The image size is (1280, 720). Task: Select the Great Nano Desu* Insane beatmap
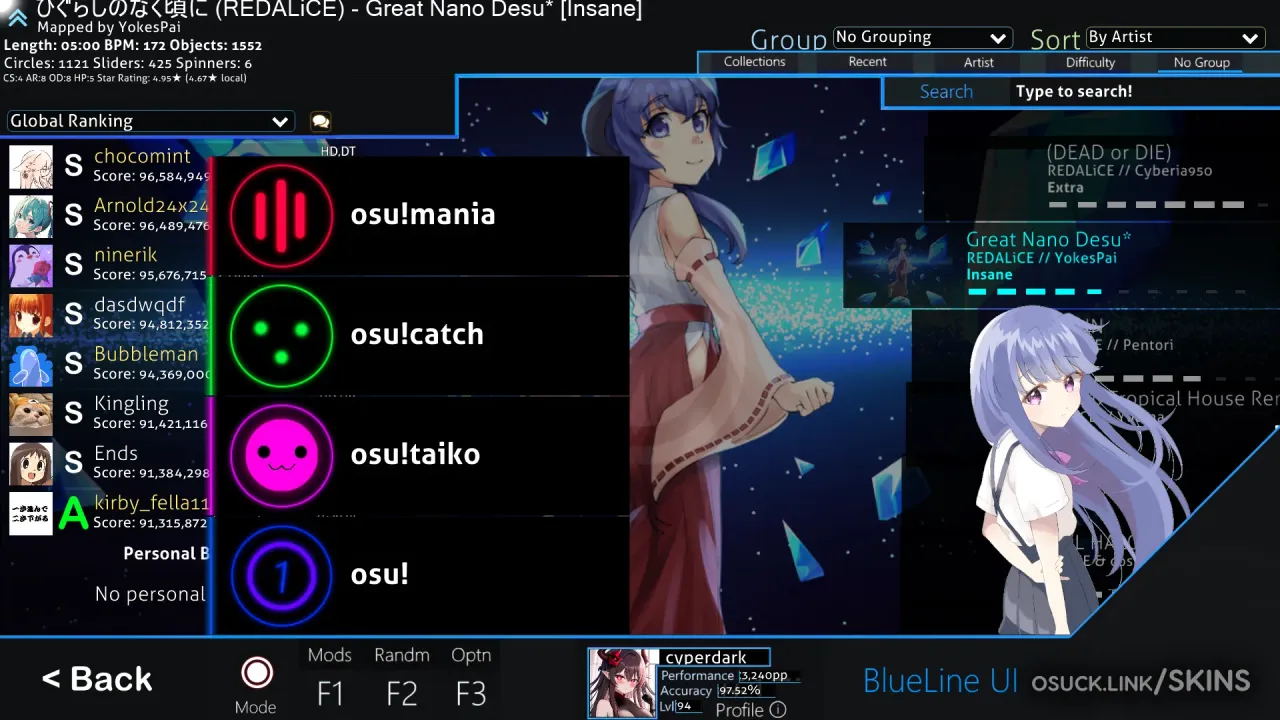1061,264
